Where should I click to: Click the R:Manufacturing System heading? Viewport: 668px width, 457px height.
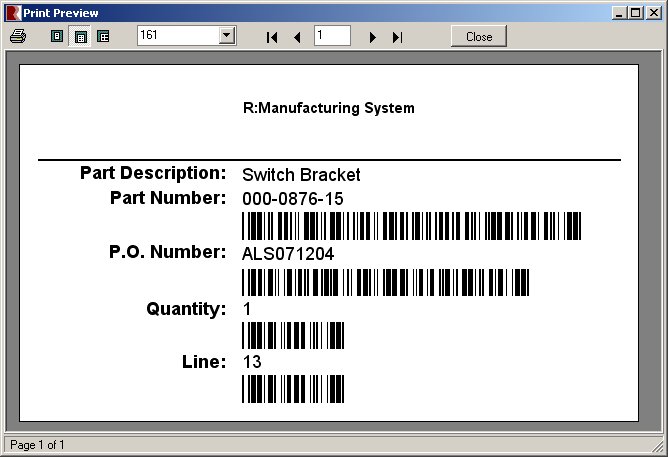point(328,108)
